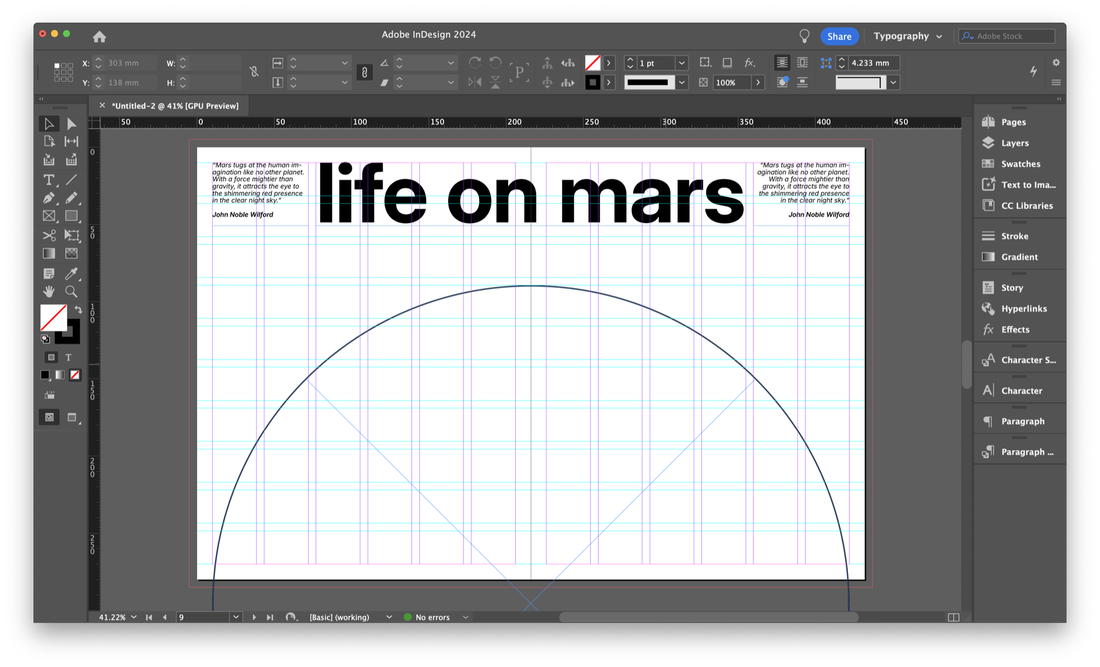This screenshot has height=667, width=1100.
Task: Select no text wrap option
Action: click(x=782, y=63)
